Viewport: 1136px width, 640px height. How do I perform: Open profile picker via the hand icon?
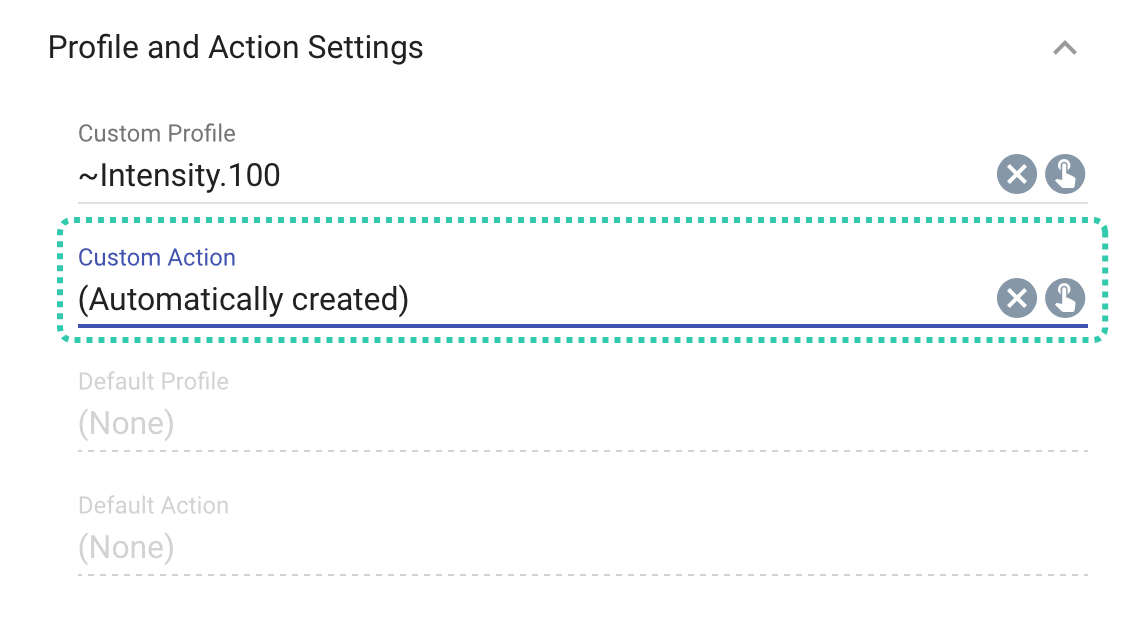(1064, 174)
